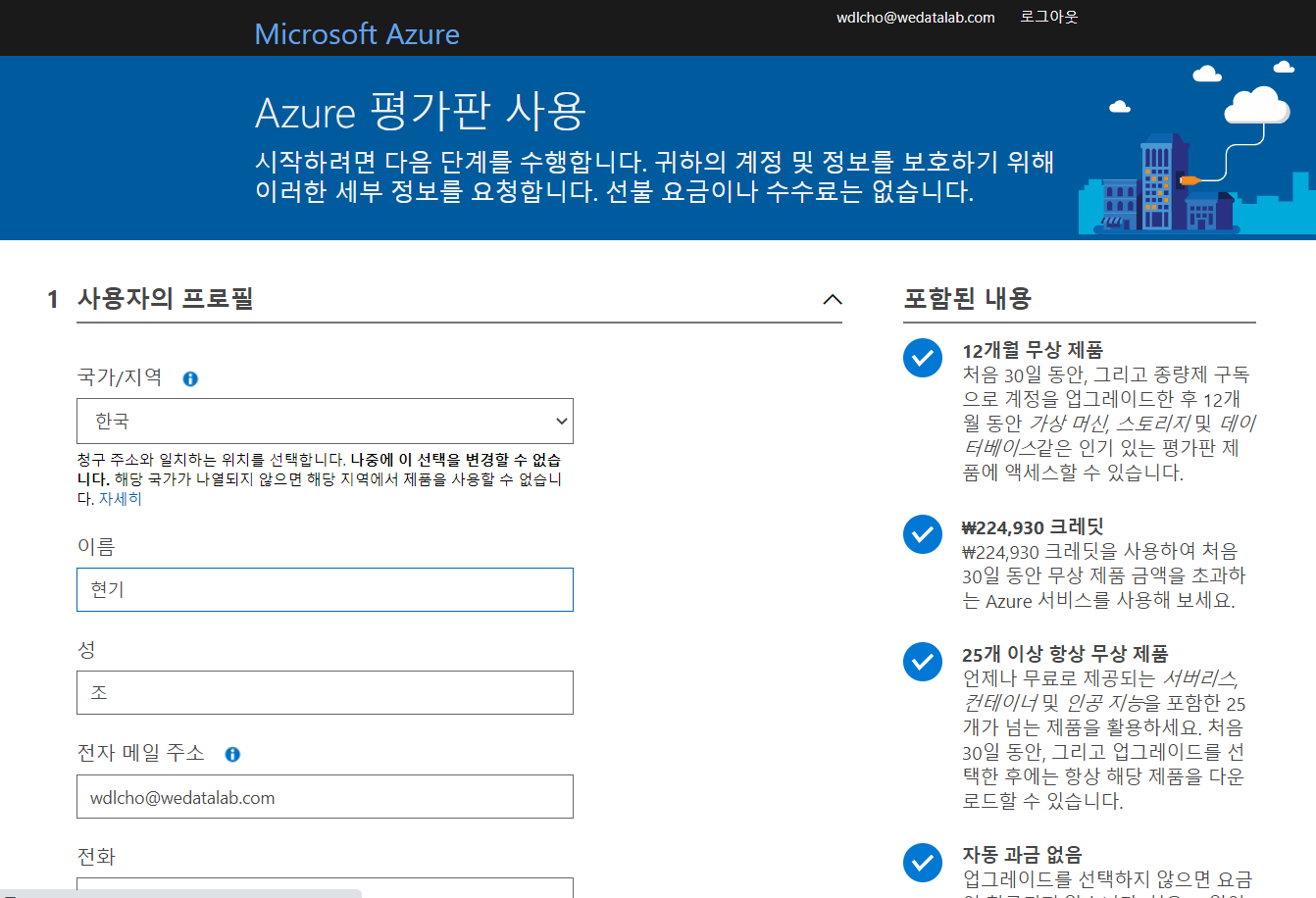Click the checkmark icon beside 자동 과금 없음

tap(923, 863)
